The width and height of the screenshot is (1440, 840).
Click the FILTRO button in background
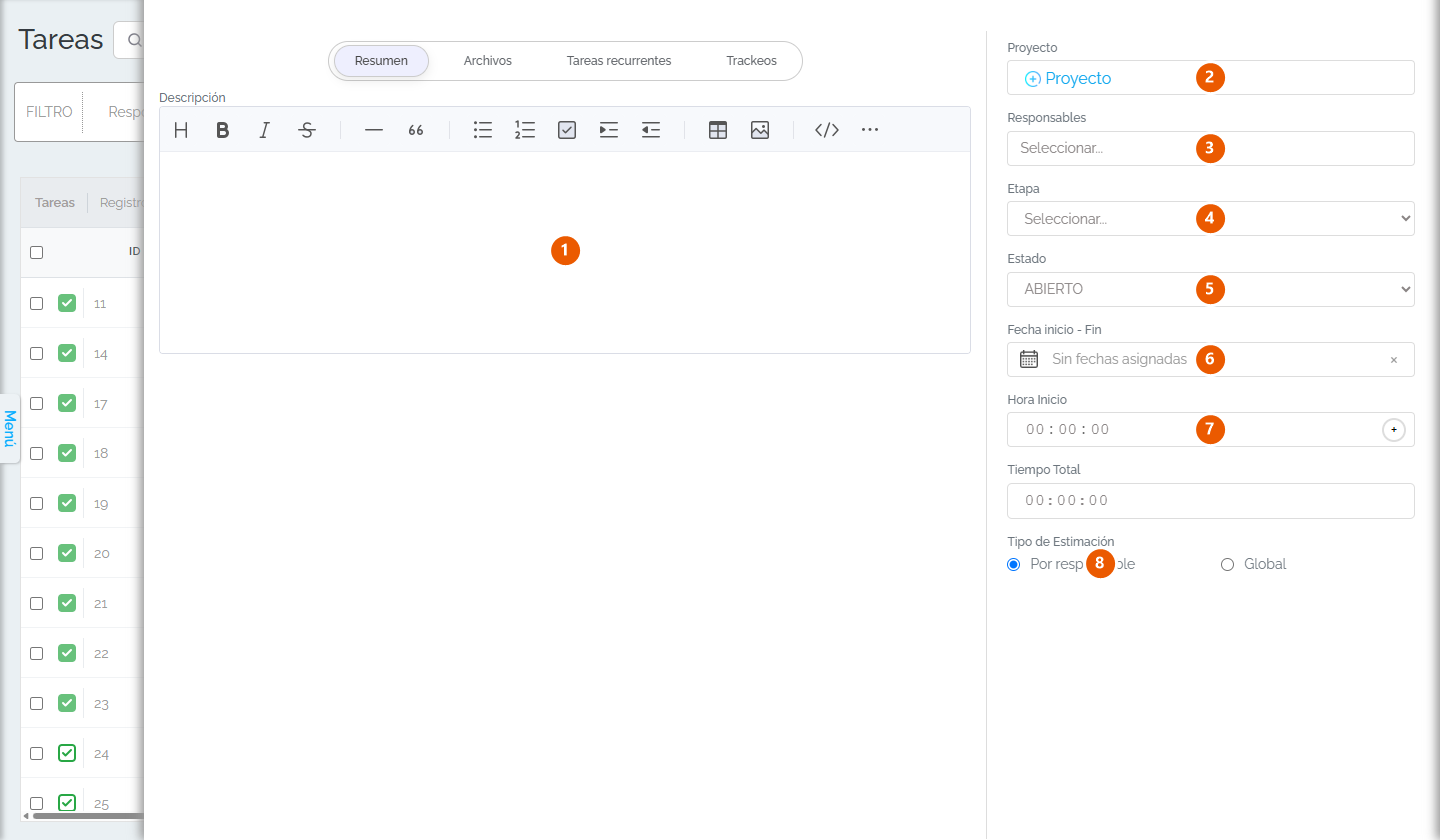[x=49, y=112]
